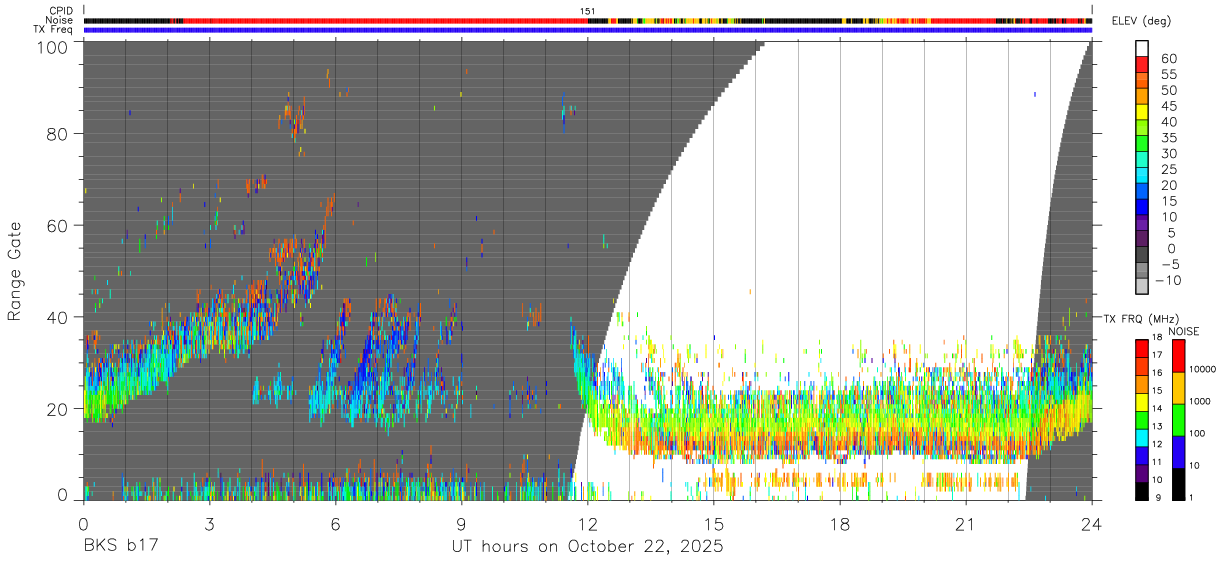Click the red 18 MHz frequency swatch

tap(1142, 348)
